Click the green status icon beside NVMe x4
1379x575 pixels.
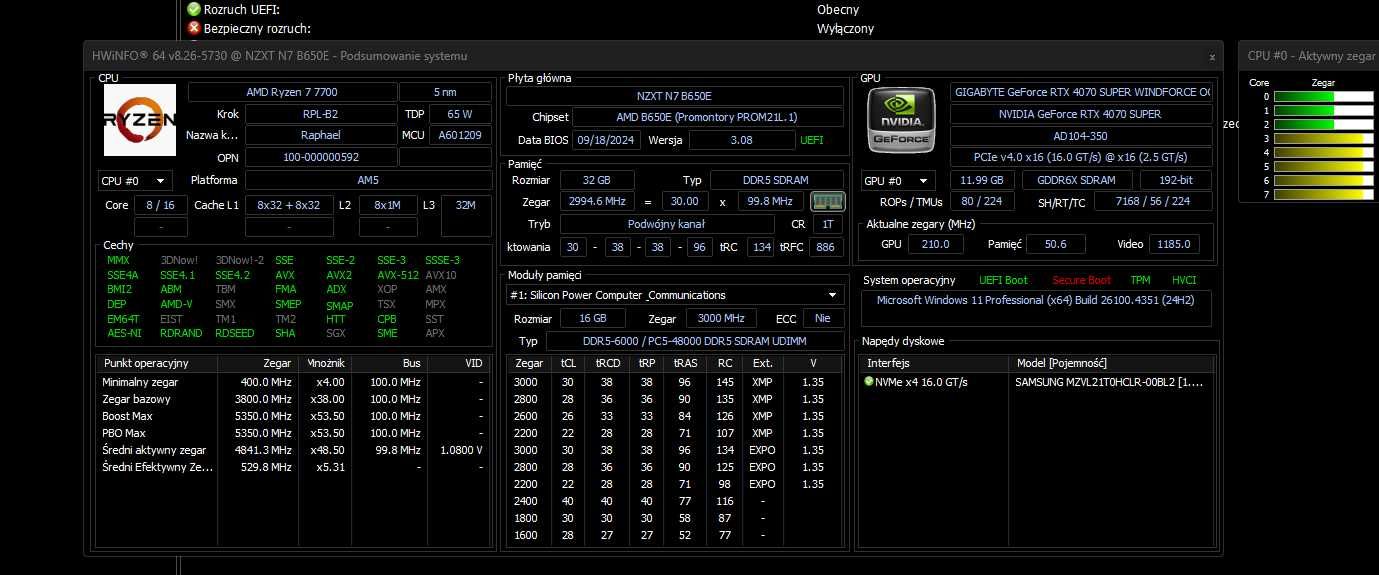pyautogui.click(x=869, y=382)
